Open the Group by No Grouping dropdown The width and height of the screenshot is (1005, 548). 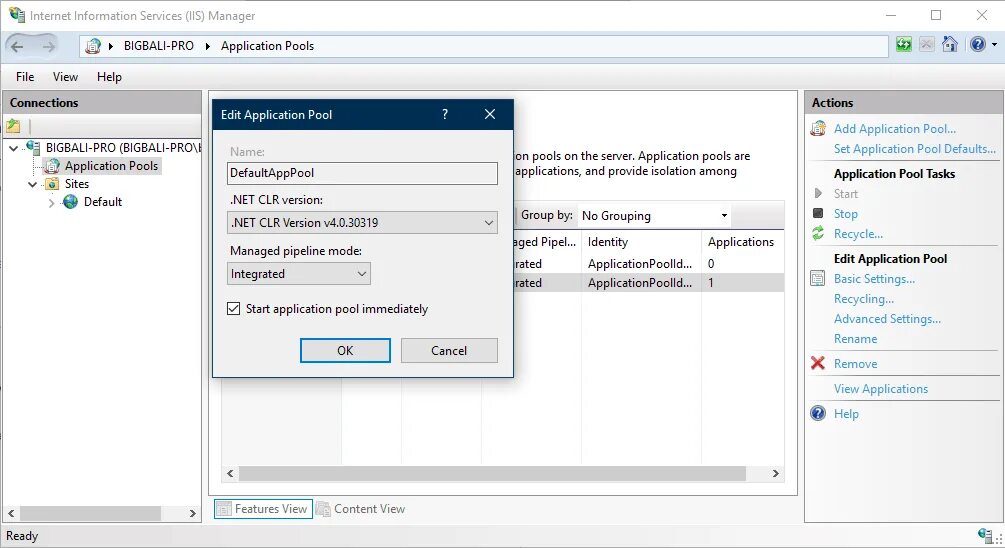[654, 216]
